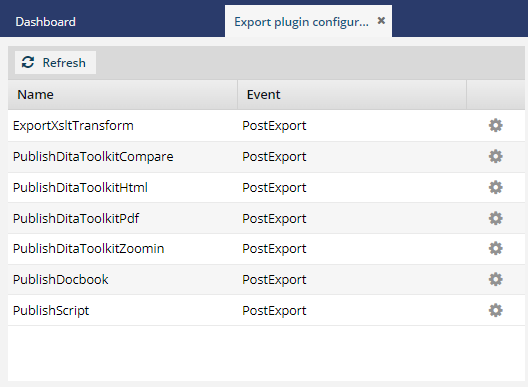
Task: Open settings gear for ExportXsltTransform
Action: tap(495, 126)
